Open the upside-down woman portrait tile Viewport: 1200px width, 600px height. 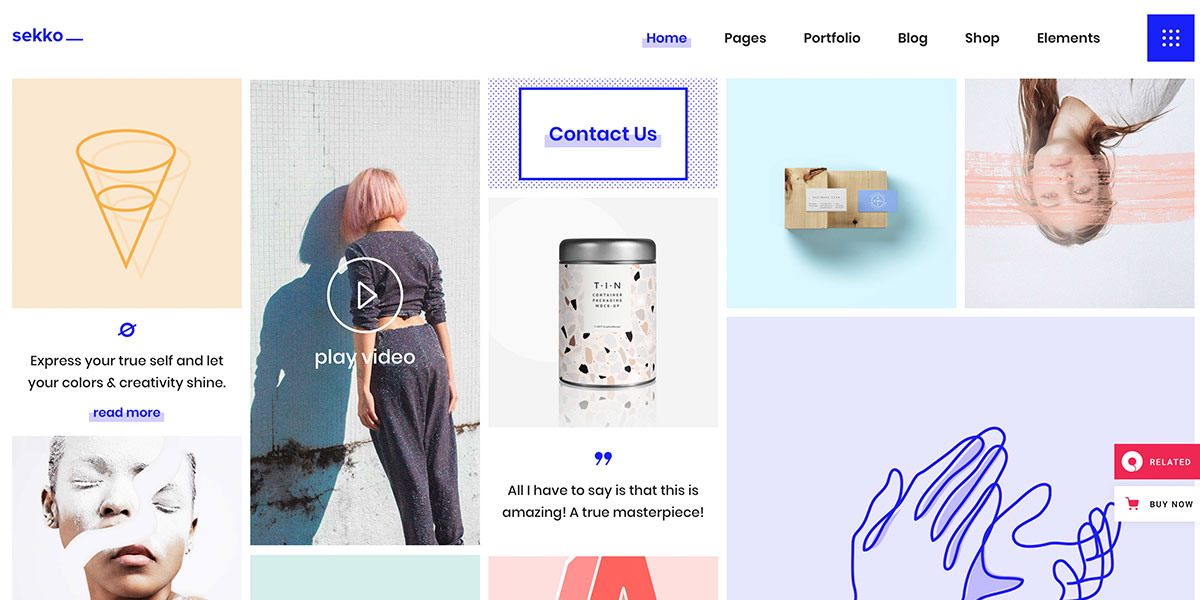pyautogui.click(x=1080, y=193)
